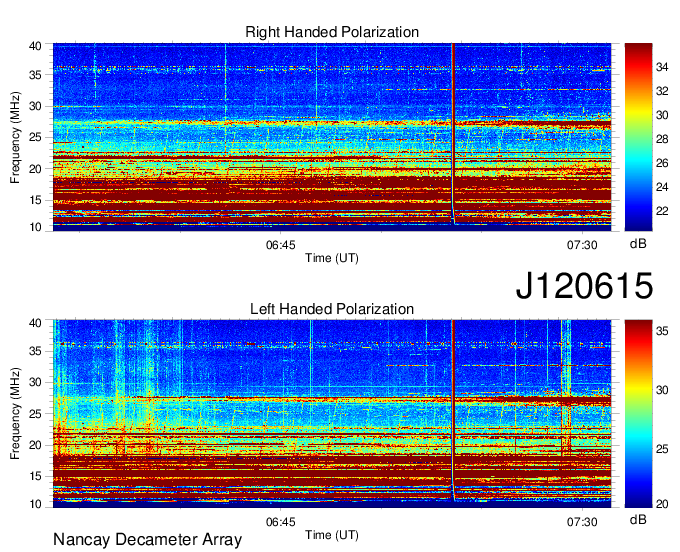Image resolution: width=680 pixels, height=552 pixels.
Task: Click the 25 value on the bottom color bar scale
Action: point(662,449)
